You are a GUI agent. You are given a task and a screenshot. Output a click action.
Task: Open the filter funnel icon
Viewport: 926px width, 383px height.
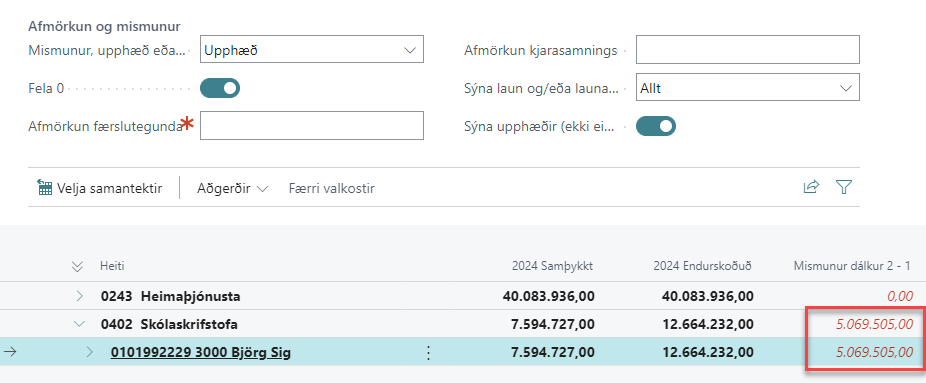844,188
